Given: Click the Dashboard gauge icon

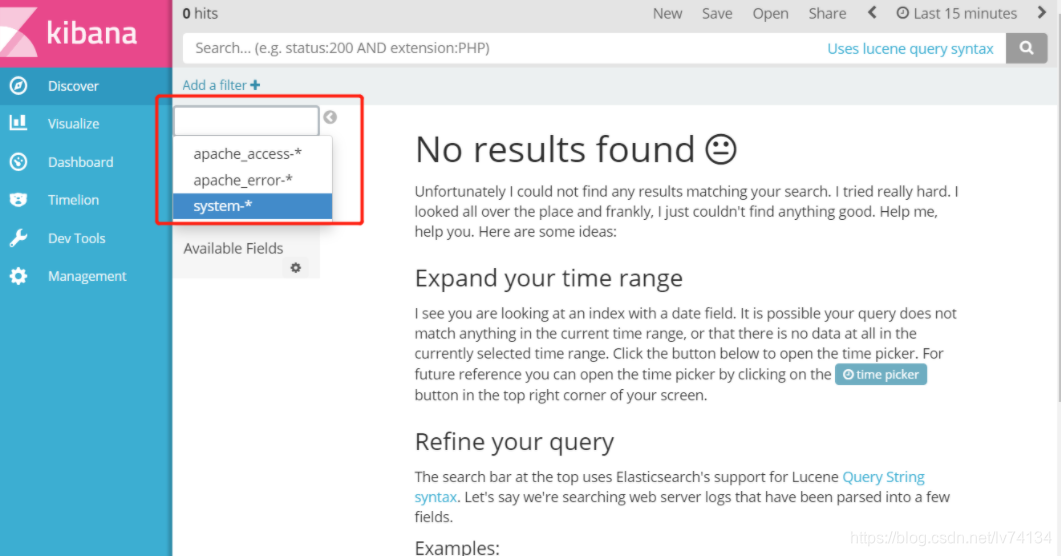Looking at the screenshot, I should [19, 162].
